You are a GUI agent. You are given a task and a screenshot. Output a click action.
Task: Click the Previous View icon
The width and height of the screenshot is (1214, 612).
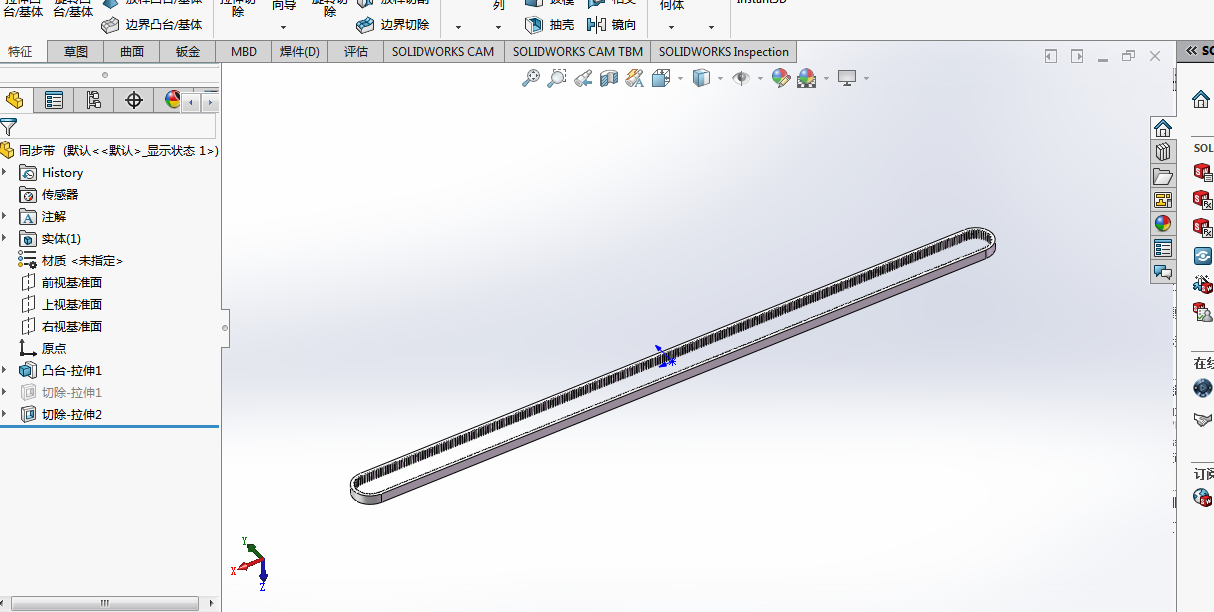(583, 78)
